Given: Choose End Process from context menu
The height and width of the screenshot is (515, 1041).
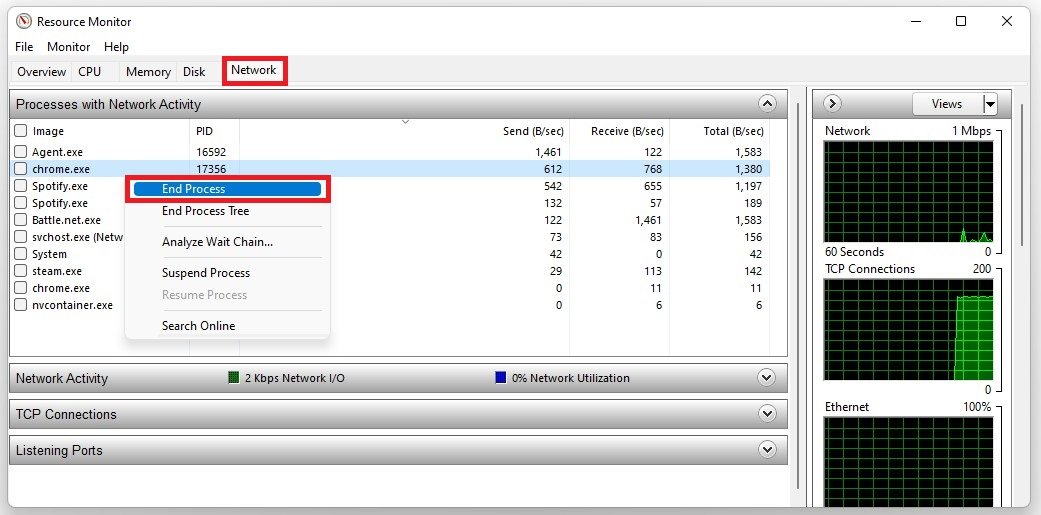Looking at the screenshot, I should (x=227, y=189).
